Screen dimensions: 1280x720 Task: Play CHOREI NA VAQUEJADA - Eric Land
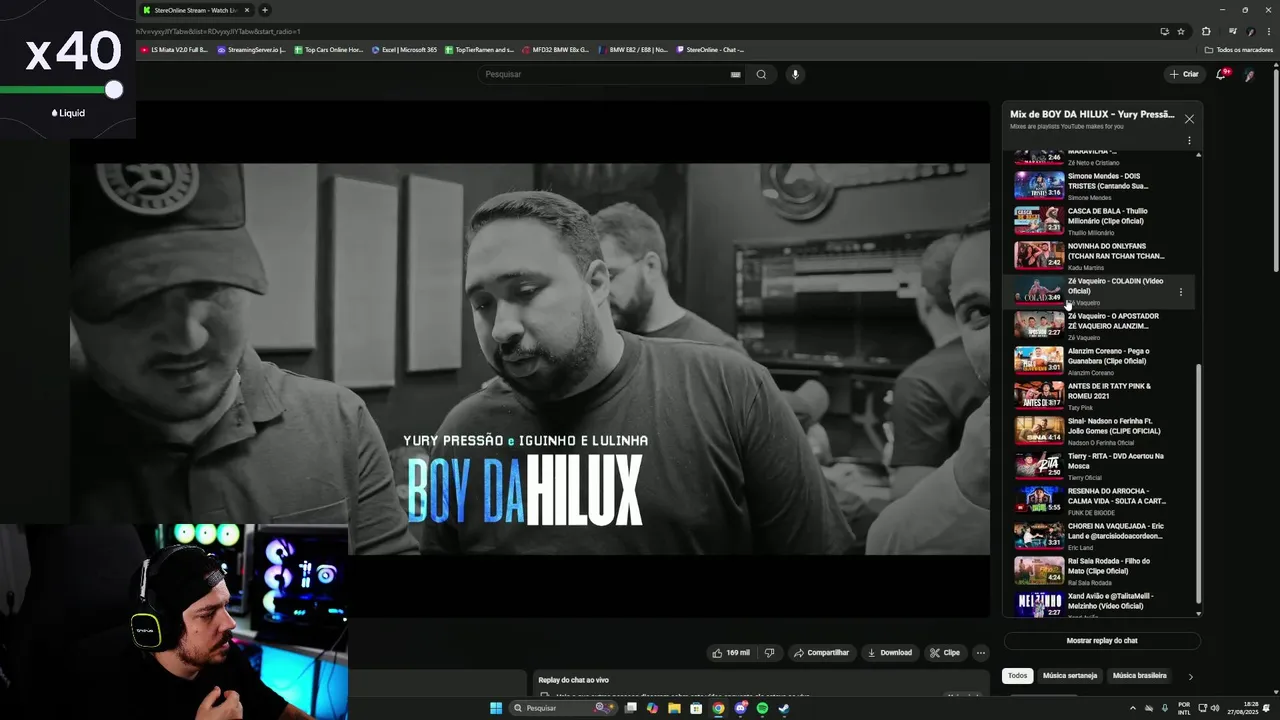click(x=1100, y=536)
